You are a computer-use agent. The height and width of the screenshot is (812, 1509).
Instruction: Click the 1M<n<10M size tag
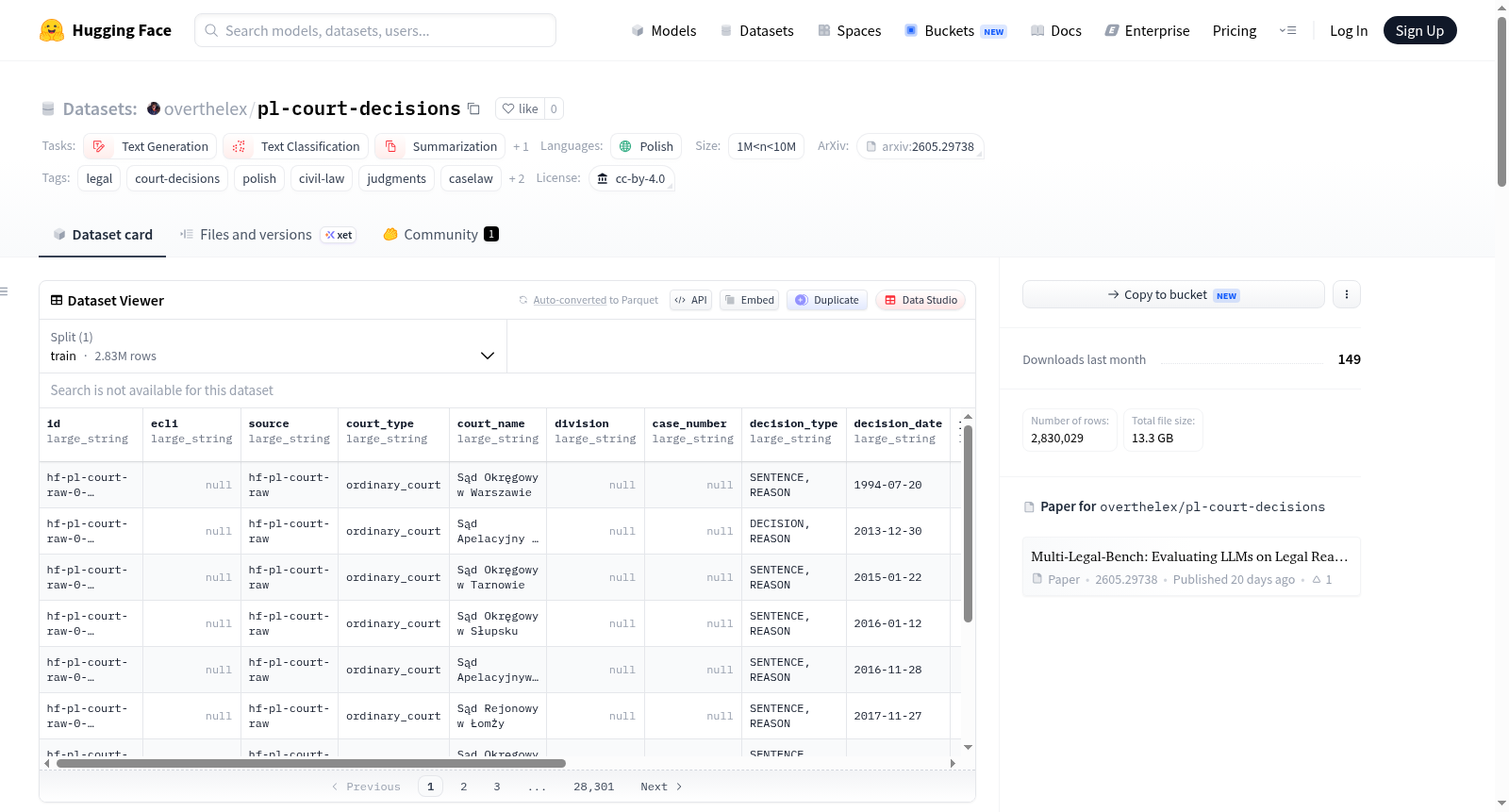point(766,146)
